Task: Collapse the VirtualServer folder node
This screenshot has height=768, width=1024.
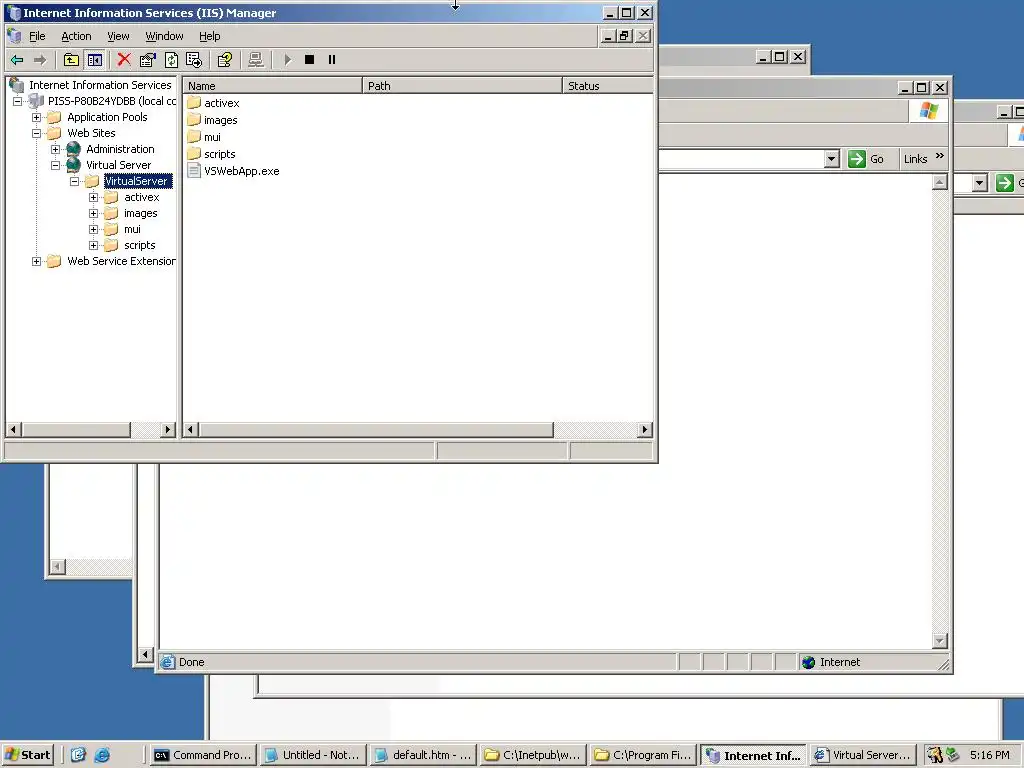Action: click(74, 182)
